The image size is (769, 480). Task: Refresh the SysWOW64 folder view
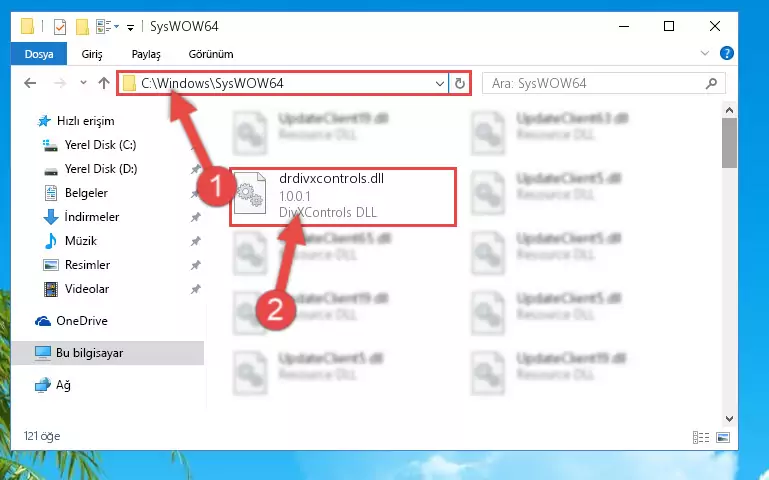pyautogui.click(x=460, y=84)
